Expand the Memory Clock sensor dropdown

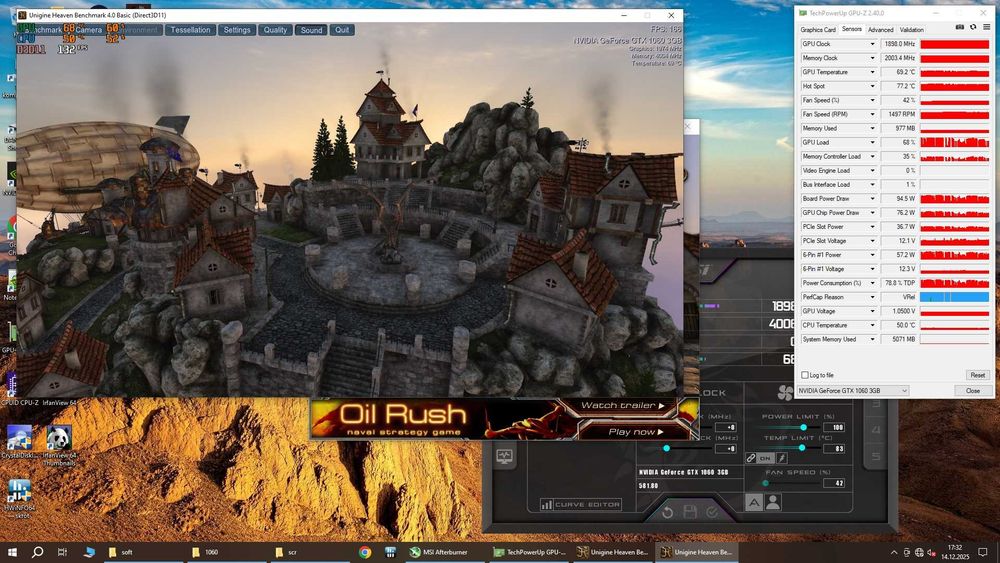pos(872,58)
